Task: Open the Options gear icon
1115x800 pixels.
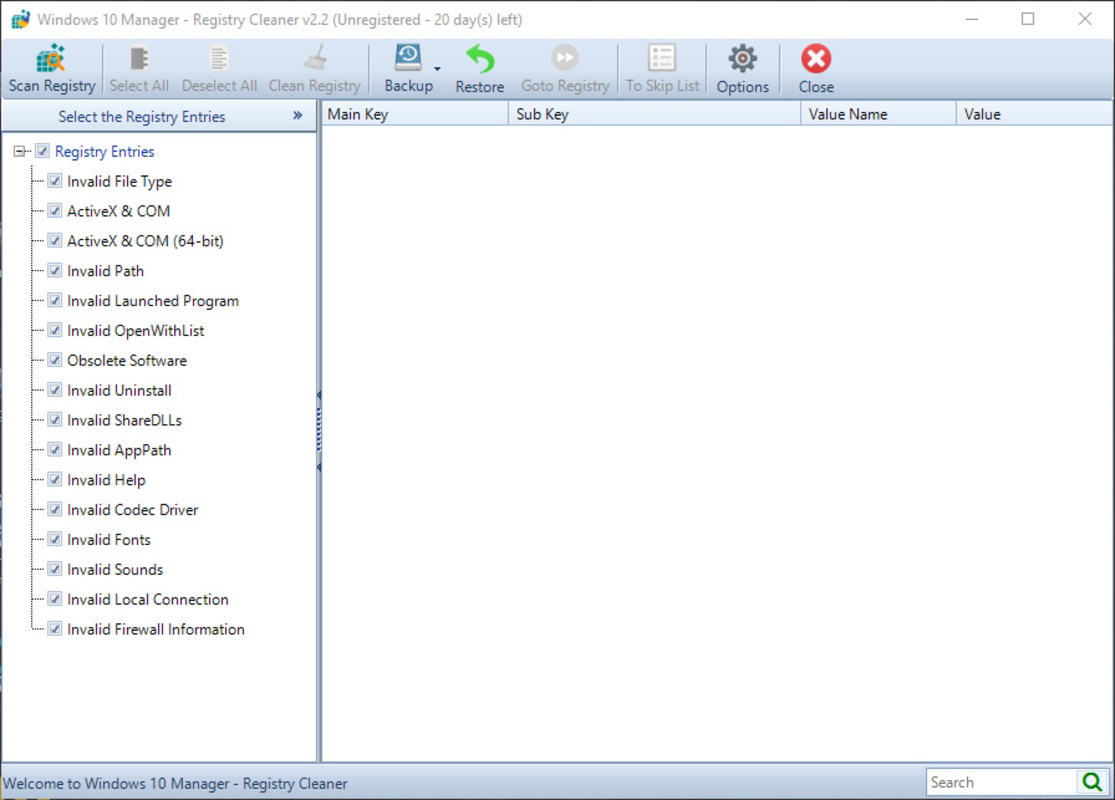Action: point(742,58)
